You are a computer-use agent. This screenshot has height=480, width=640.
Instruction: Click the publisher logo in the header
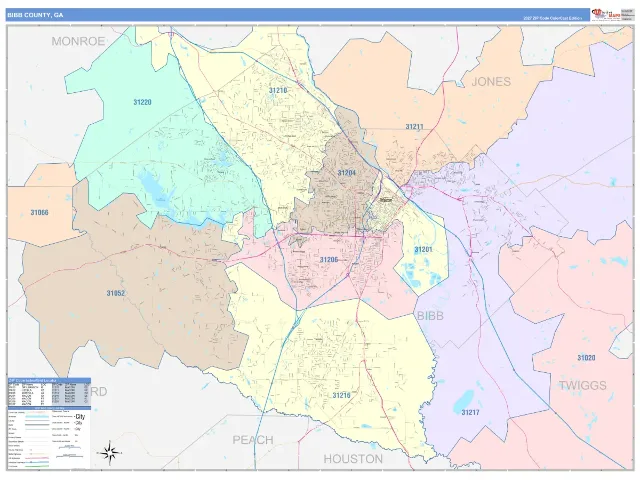tap(606, 14)
